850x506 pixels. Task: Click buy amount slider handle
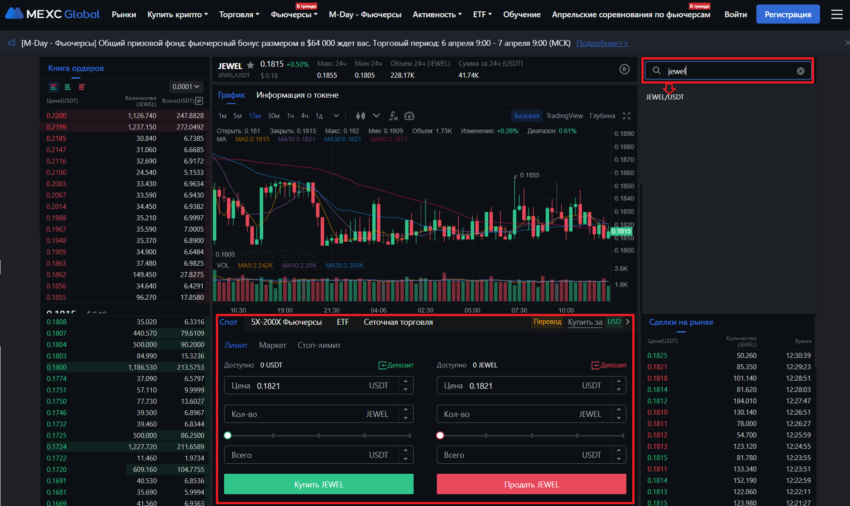point(228,435)
